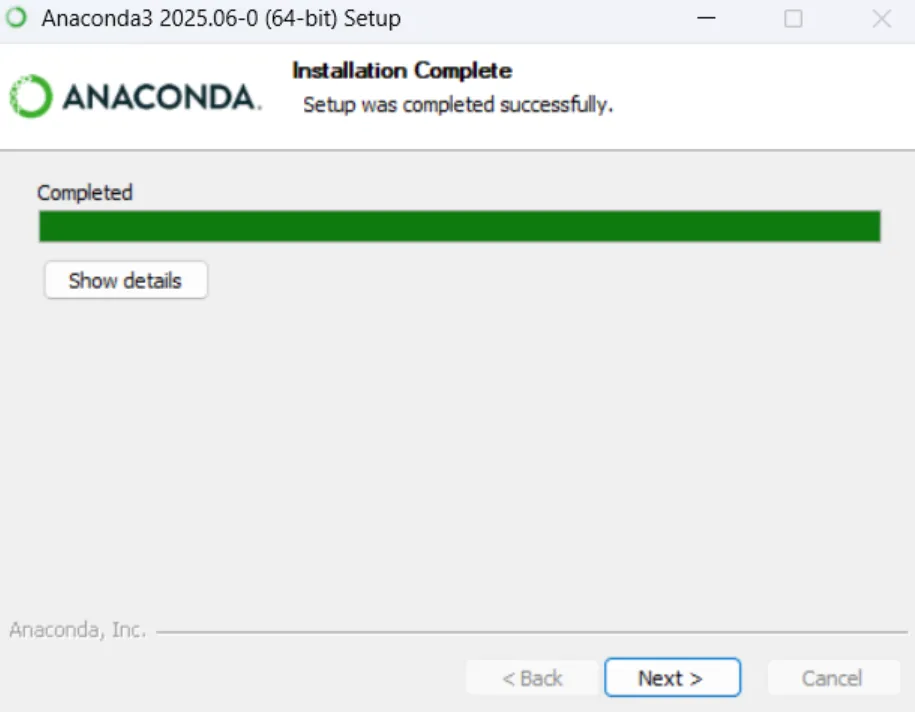Click the 'Anaconda, Inc.' branding text
The height and width of the screenshot is (712, 915).
click(78, 630)
